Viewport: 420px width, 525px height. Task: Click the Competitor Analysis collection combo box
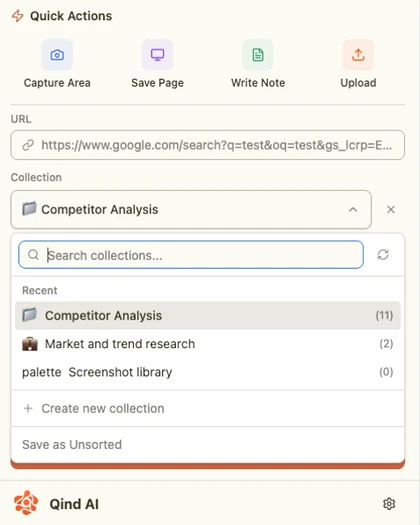point(191,210)
